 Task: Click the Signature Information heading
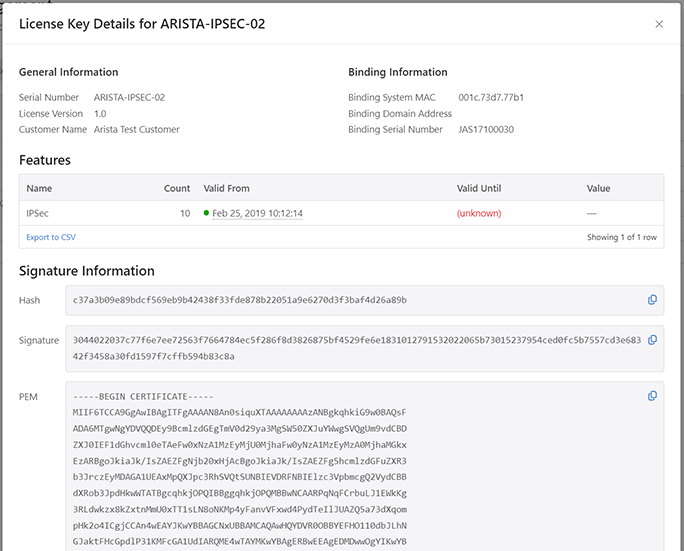point(86,271)
